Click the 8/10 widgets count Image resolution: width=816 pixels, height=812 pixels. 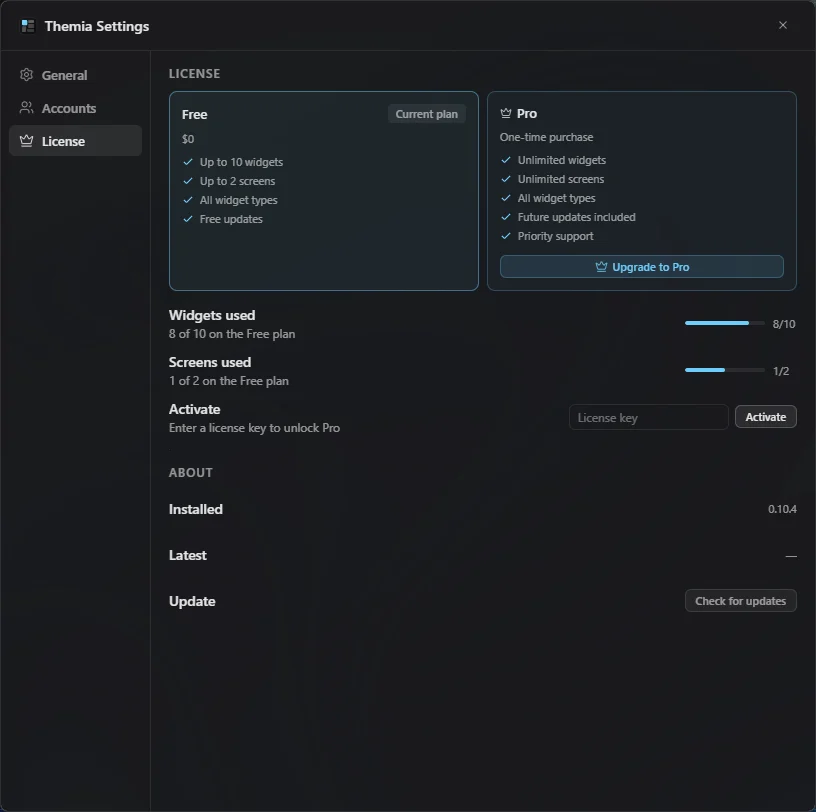(784, 324)
